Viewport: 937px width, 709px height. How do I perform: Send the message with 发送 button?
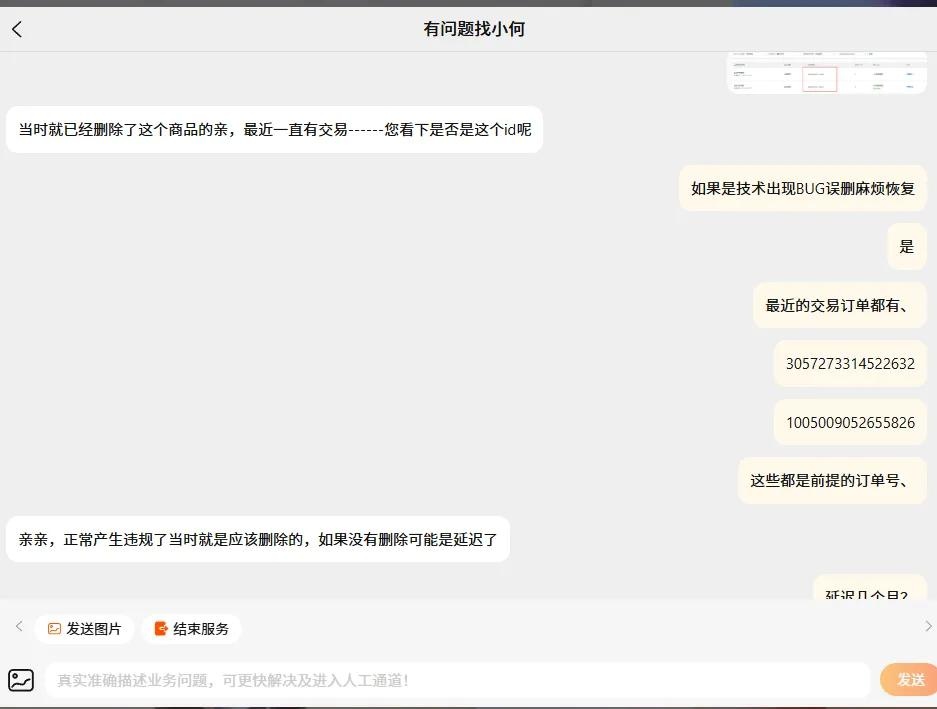(908, 680)
